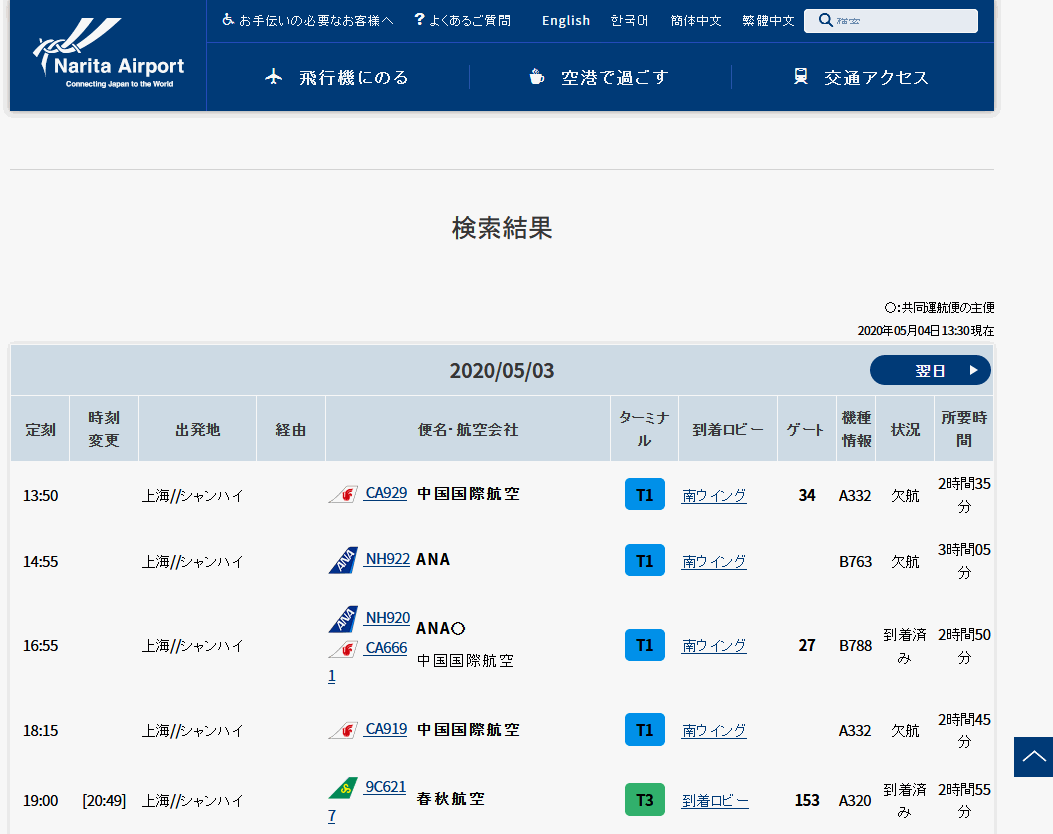Screen dimensions: 1053x834
Task: Click the scroll-to-top arrow button
Action: point(1034,757)
